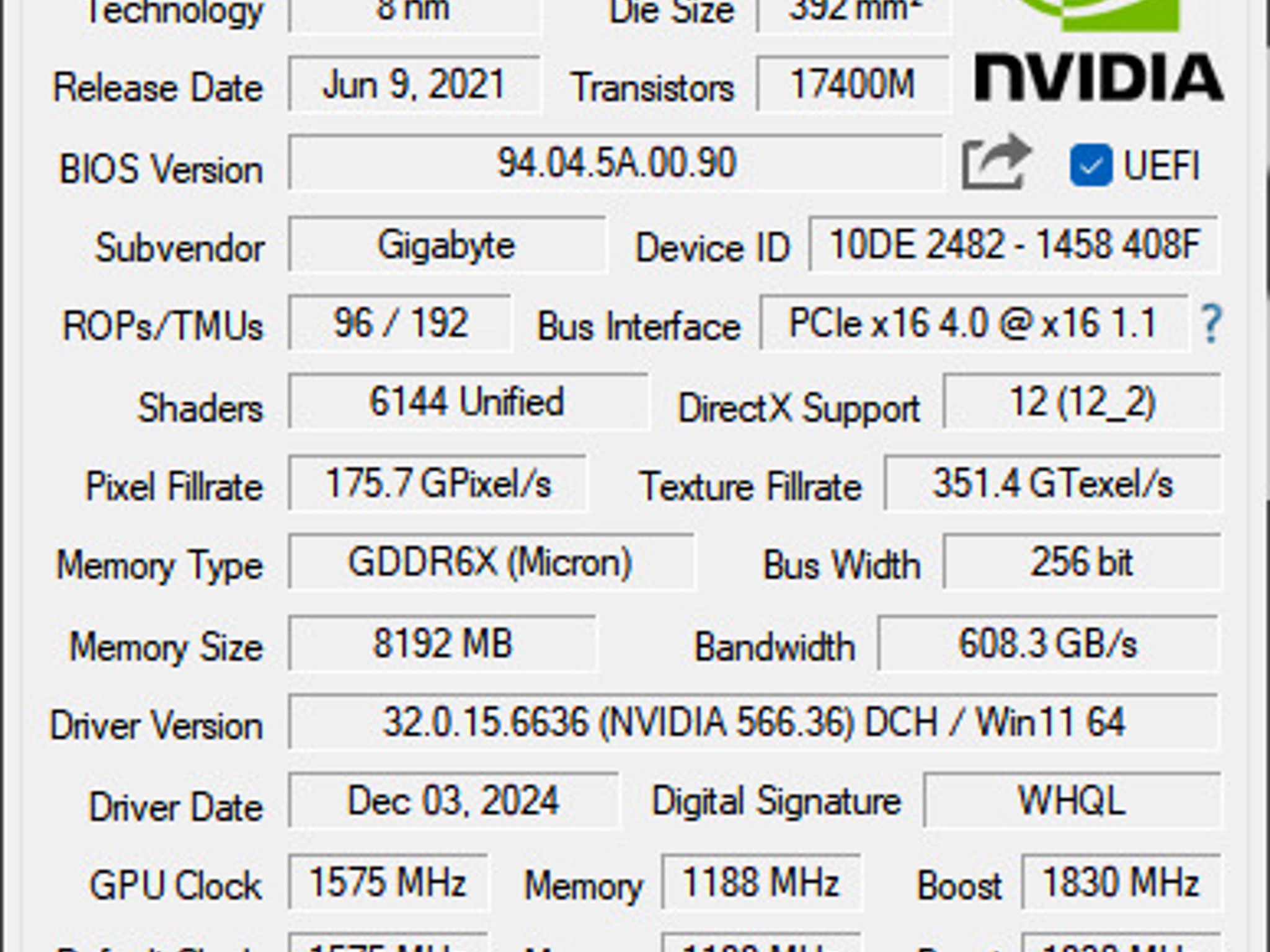Screen dimensions: 1270x952
Task: Click the BIOS export/share icon
Action: (x=992, y=164)
